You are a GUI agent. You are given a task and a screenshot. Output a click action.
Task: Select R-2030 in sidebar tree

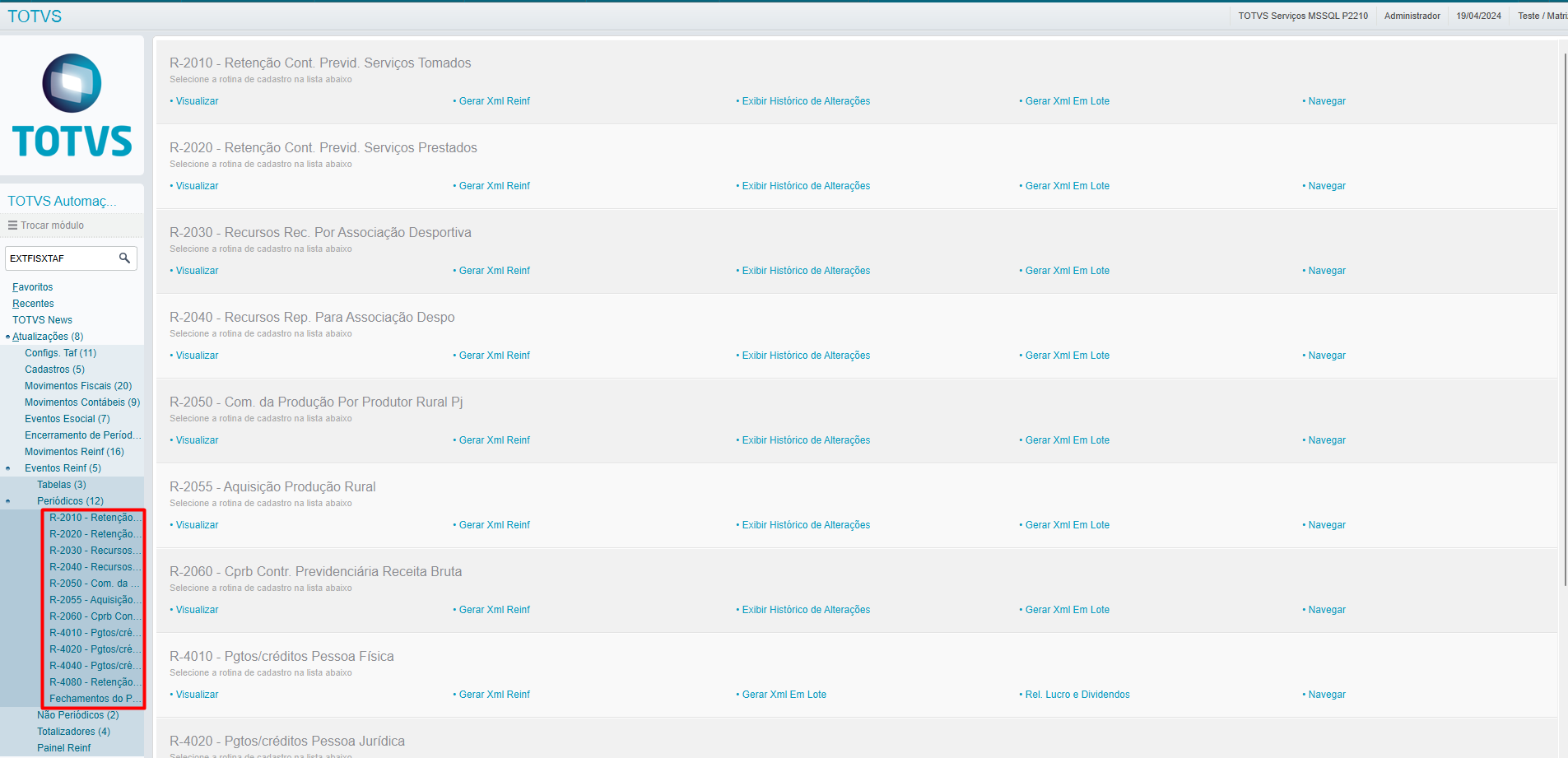(x=95, y=551)
